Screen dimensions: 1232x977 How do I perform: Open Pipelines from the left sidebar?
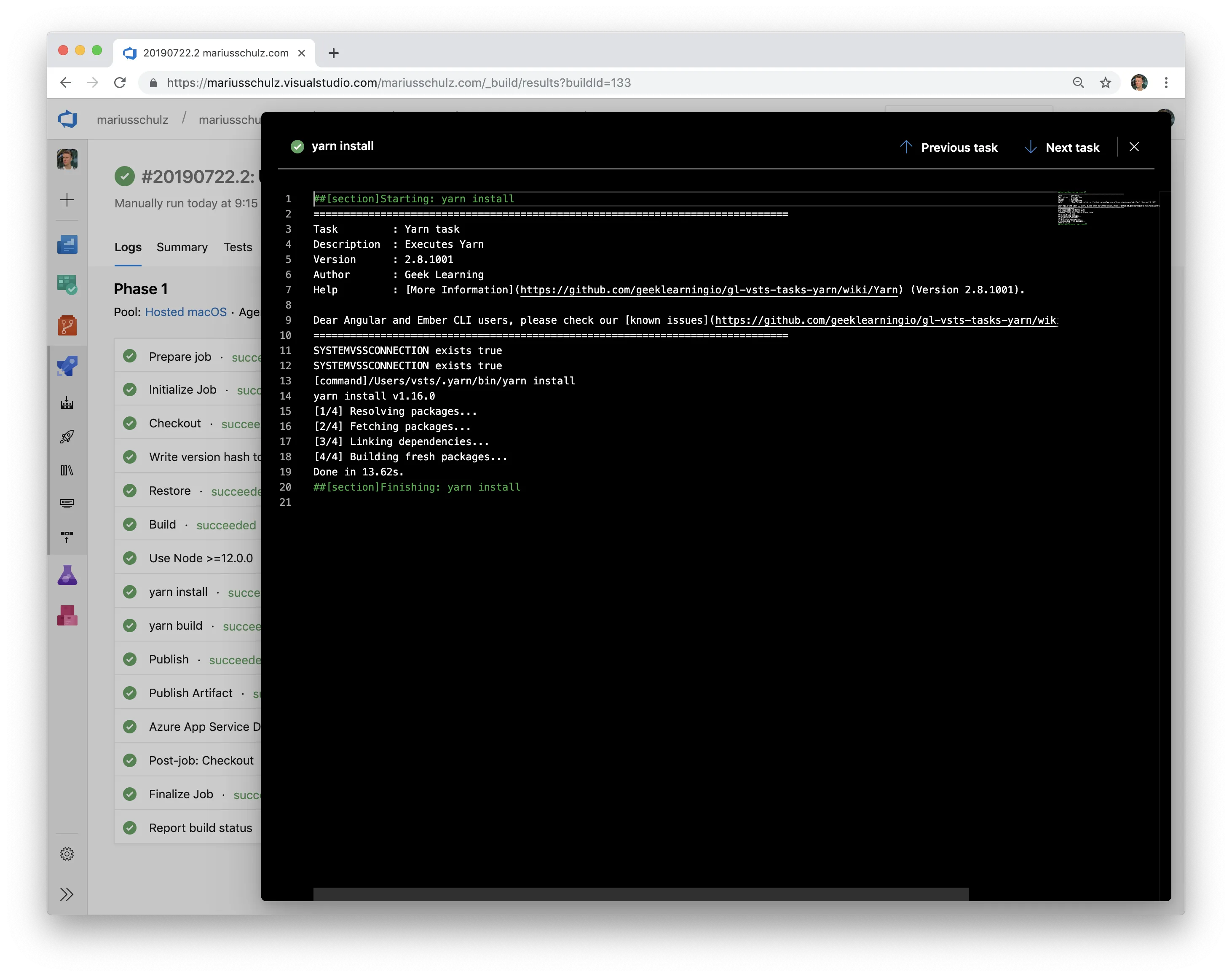pyautogui.click(x=67, y=365)
